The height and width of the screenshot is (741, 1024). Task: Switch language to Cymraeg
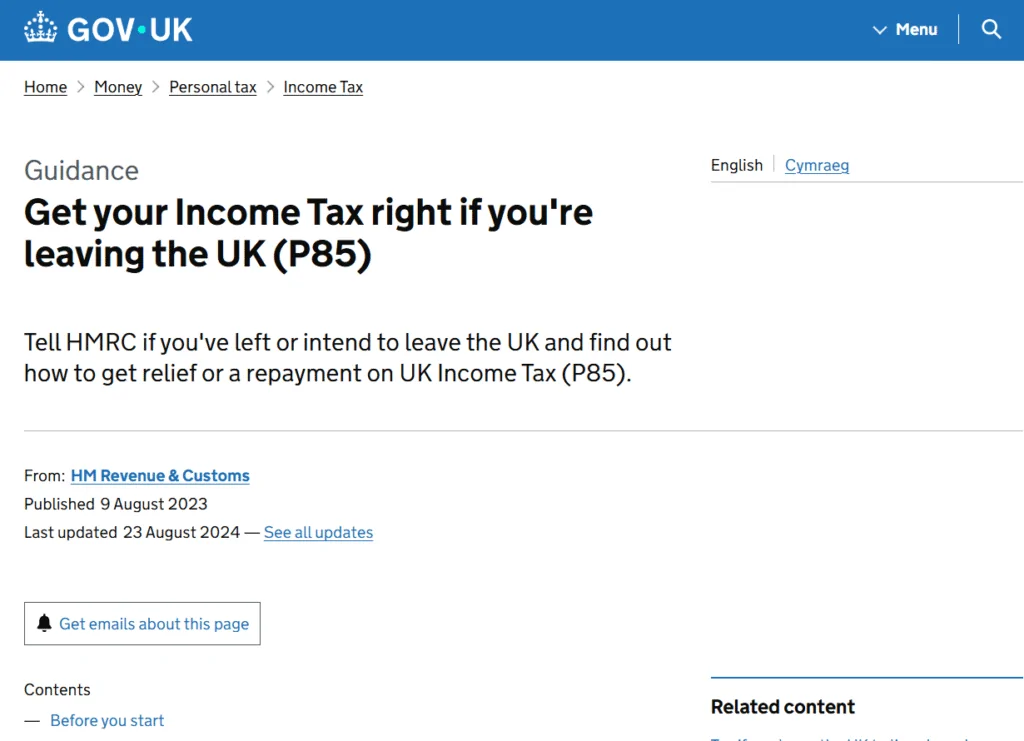pos(817,165)
